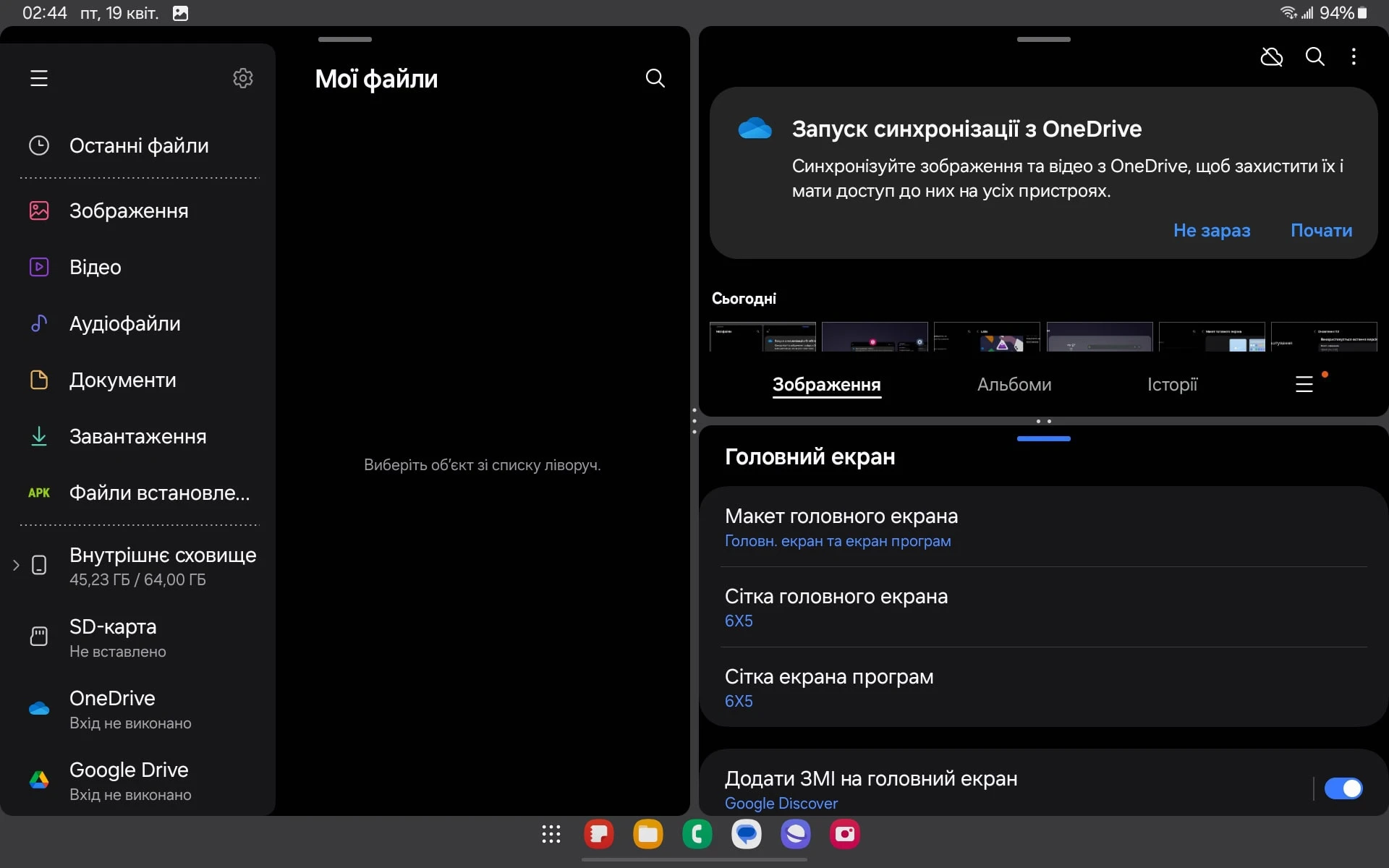Launch the Samsung Internet browser in taskbar
Image resolution: width=1389 pixels, height=868 pixels.
(x=796, y=834)
